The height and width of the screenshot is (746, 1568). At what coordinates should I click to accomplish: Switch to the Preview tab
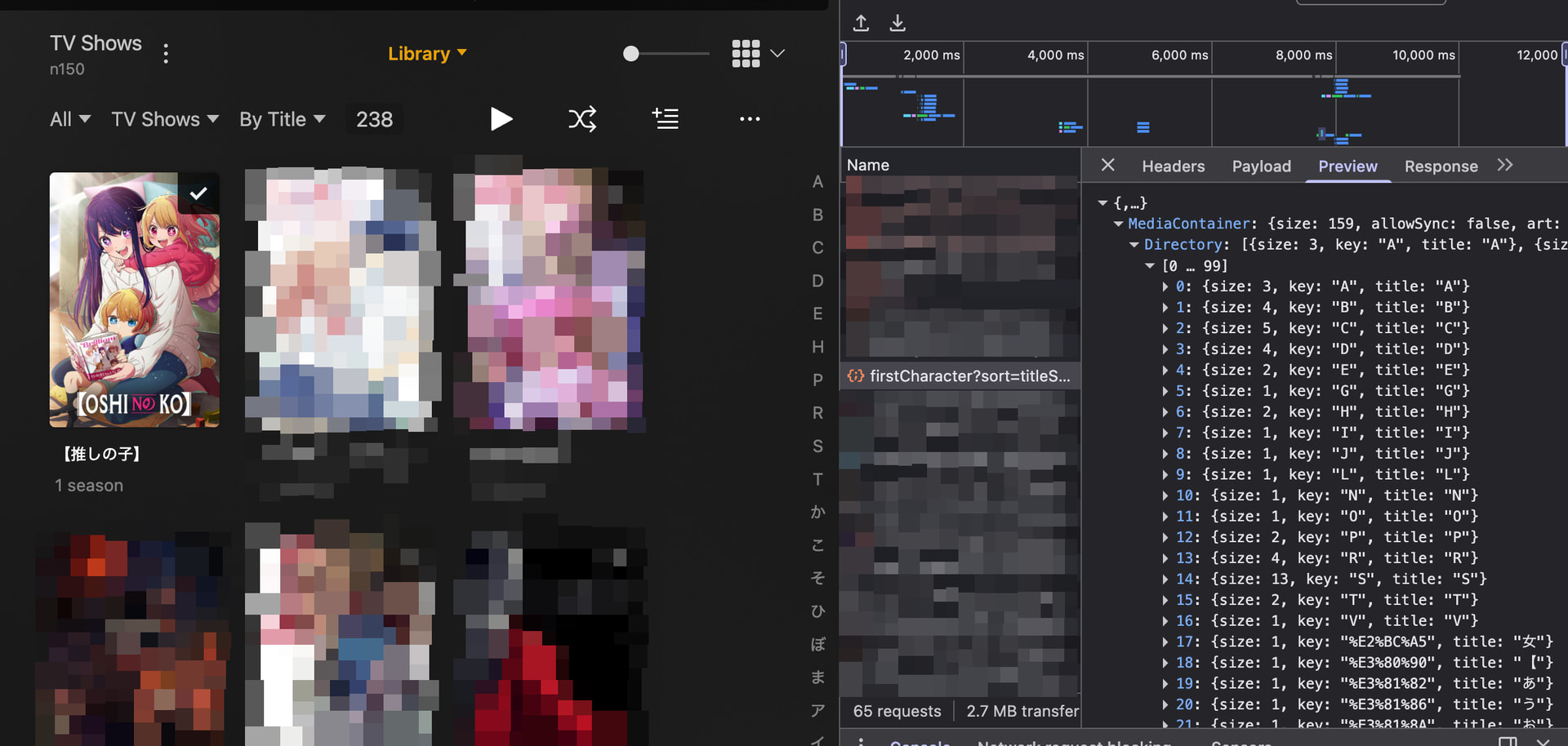pyautogui.click(x=1347, y=167)
